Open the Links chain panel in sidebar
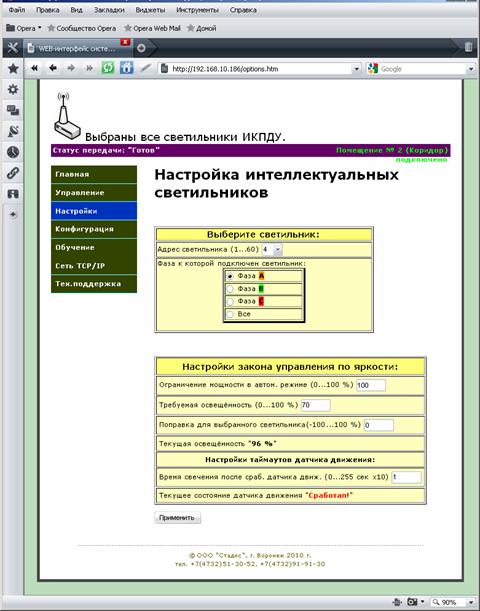The width and height of the screenshot is (480, 611). point(13,173)
